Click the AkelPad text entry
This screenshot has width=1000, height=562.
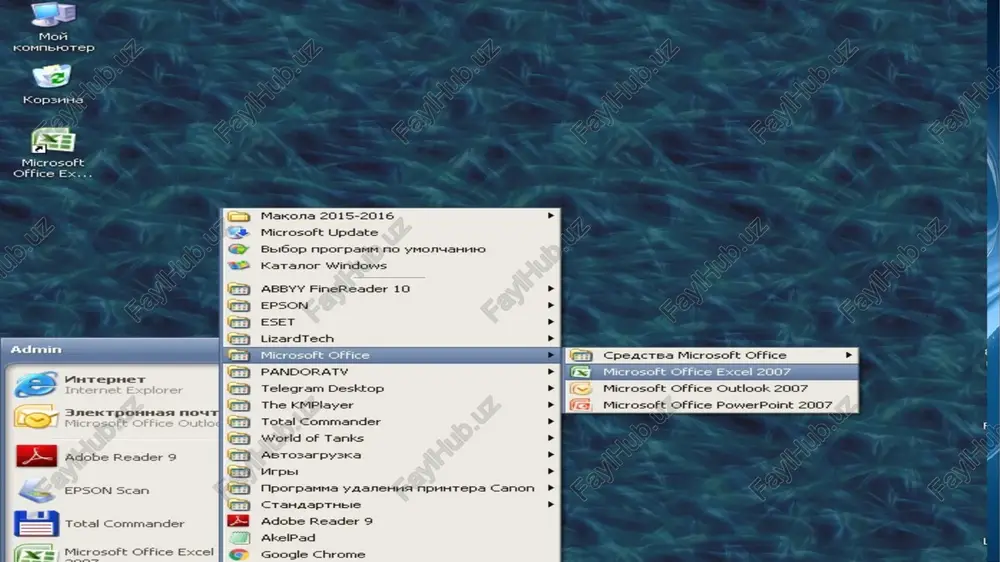(288, 538)
